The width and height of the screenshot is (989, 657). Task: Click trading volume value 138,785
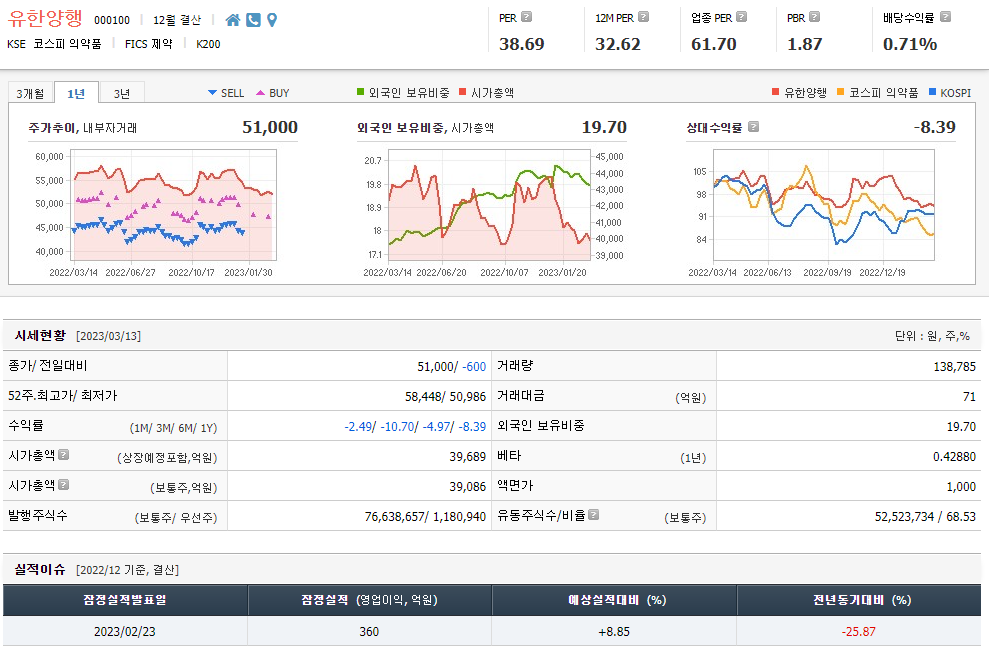click(x=954, y=366)
